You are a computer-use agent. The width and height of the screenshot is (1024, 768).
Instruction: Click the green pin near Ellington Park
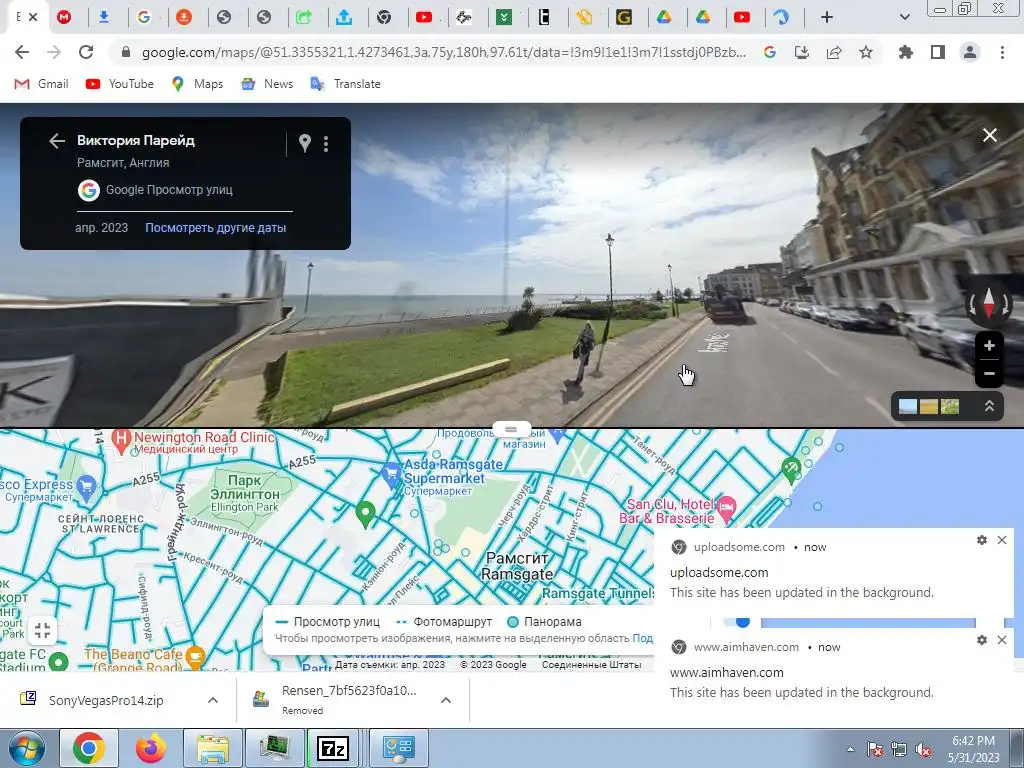click(x=366, y=515)
